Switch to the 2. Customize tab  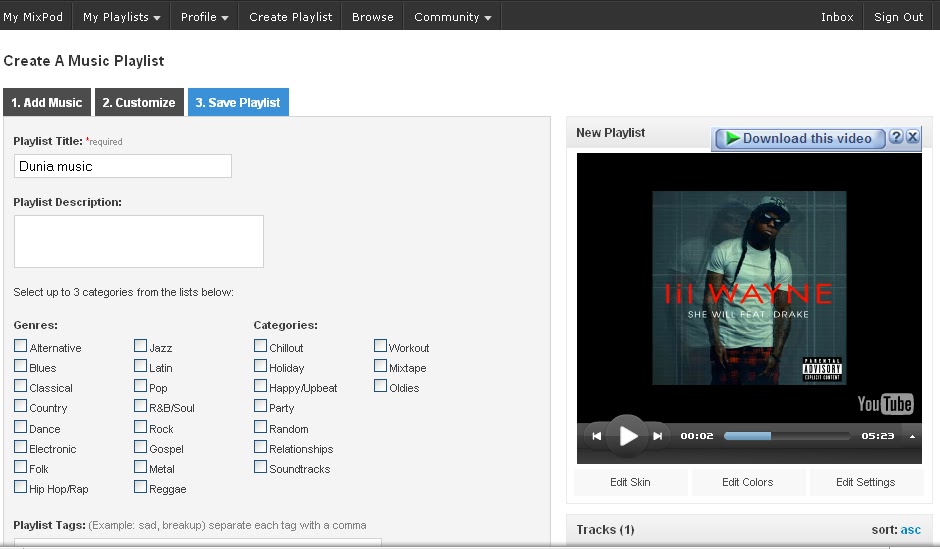pyautogui.click(x=138, y=102)
